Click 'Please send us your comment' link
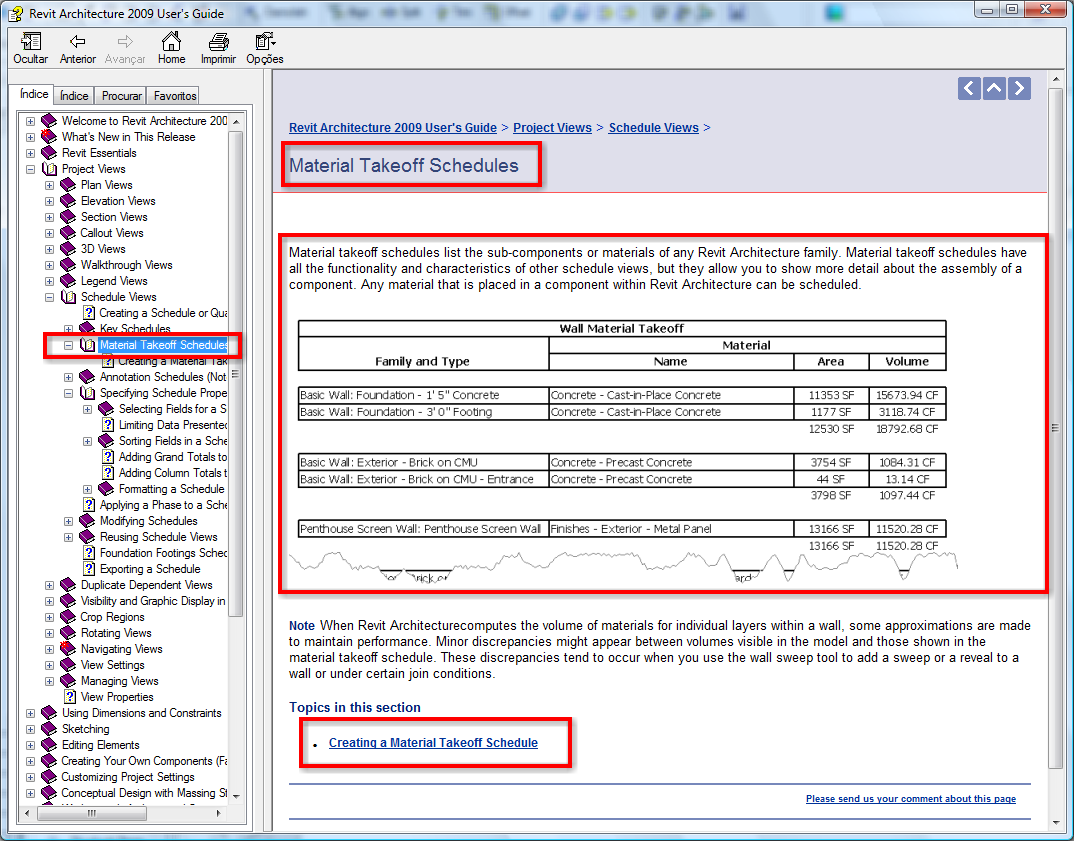This screenshot has width=1074, height=841. (910, 799)
